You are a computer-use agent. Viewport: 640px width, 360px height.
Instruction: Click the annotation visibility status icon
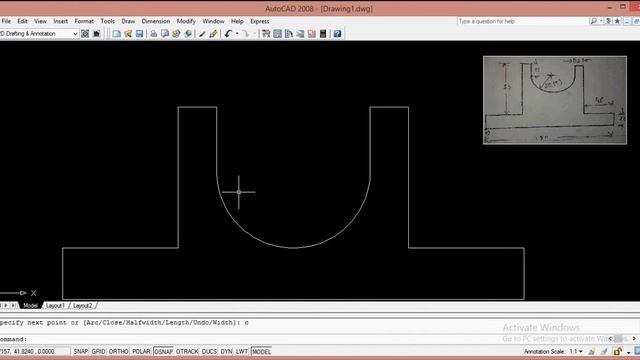(x=591, y=351)
